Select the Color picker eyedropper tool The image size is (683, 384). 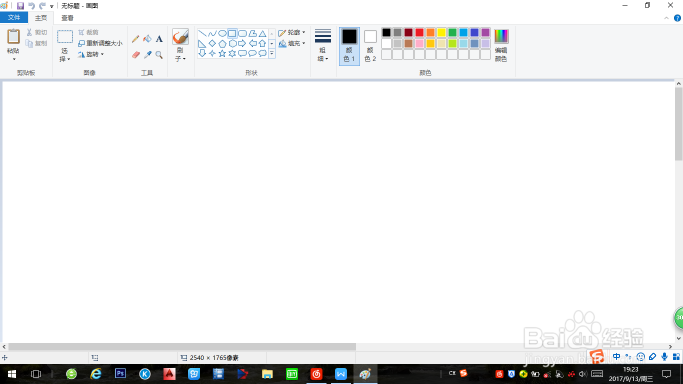click(147, 55)
